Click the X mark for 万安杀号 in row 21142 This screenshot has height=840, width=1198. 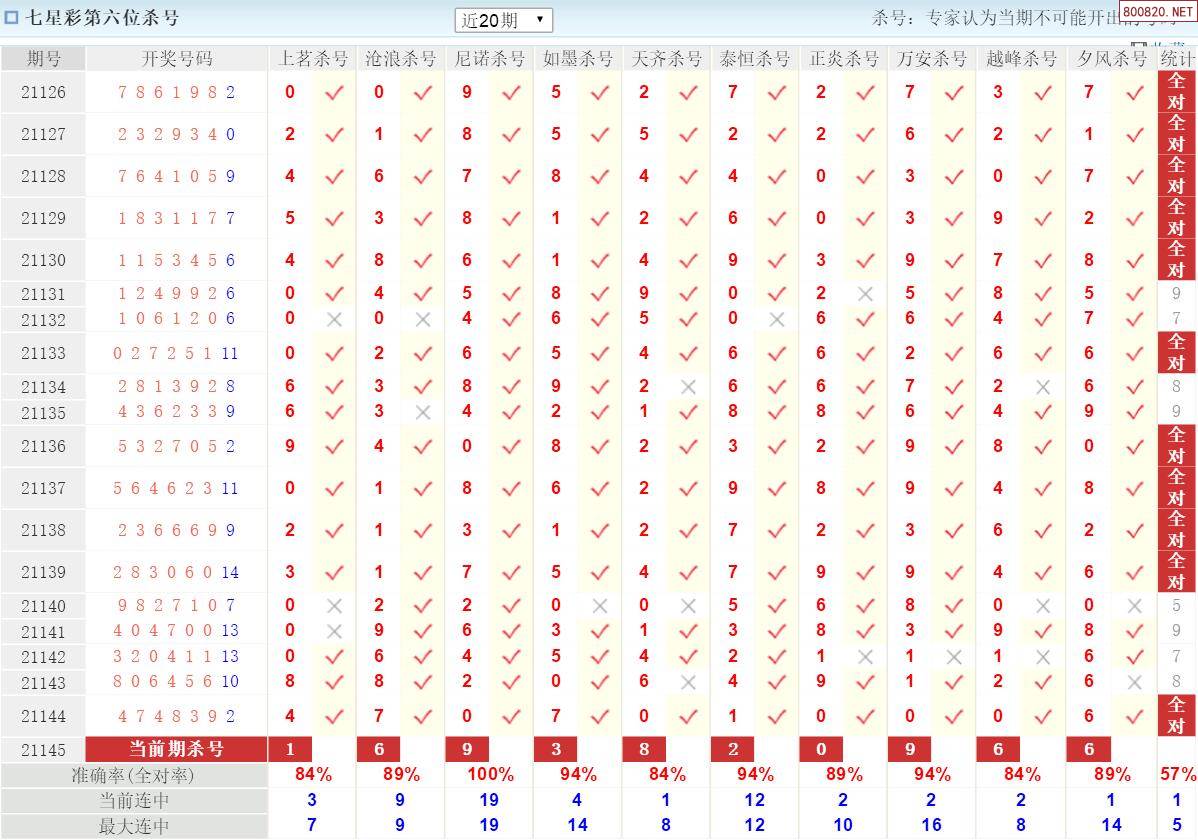point(954,657)
